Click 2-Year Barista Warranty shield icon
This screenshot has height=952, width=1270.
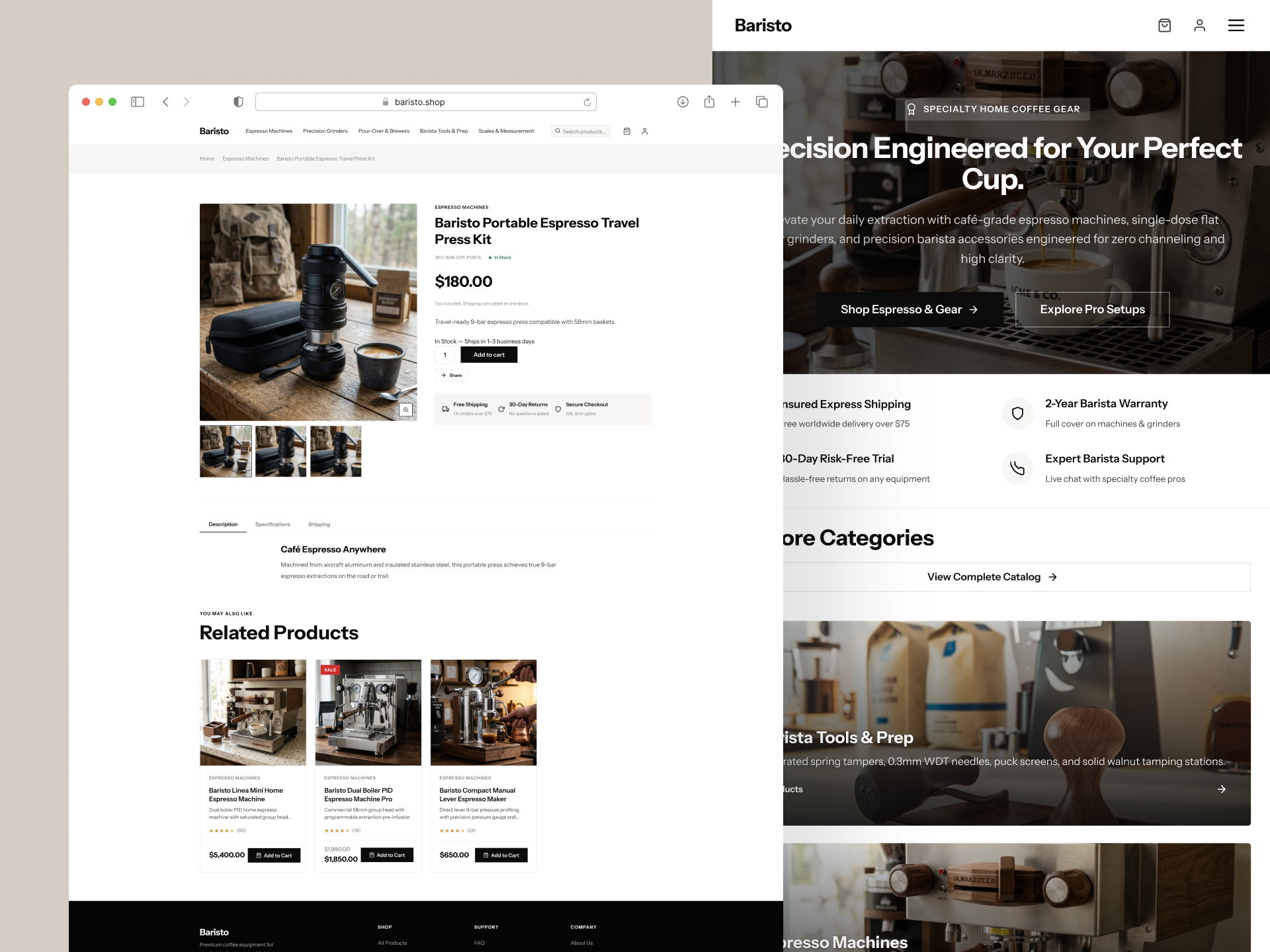(x=1018, y=413)
